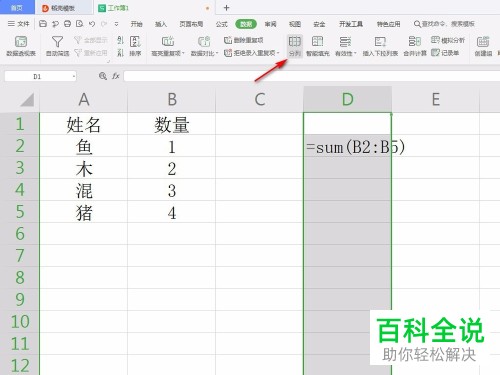Open the Pivot Table (数据透视表) tool
This screenshot has width=500, height=375.
(21, 46)
